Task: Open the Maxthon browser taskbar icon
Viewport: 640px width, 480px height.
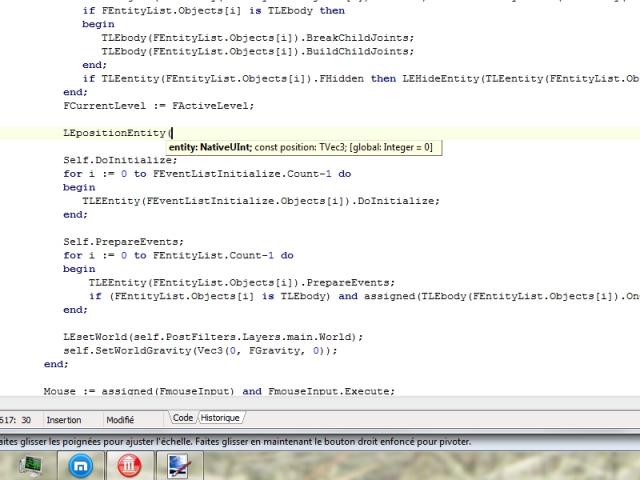Action: pyautogui.click(x=81, y=466)
